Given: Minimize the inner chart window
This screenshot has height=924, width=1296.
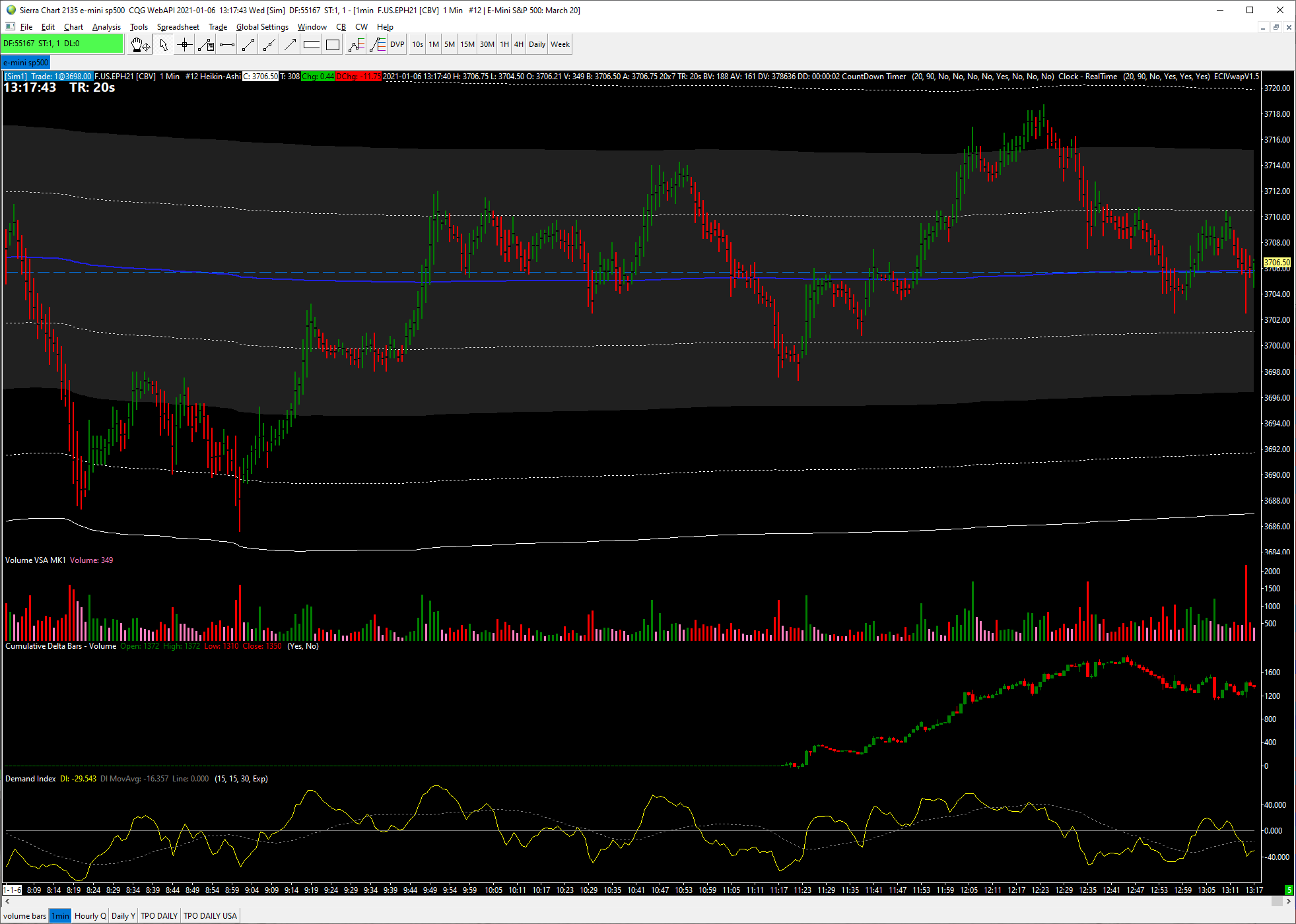Looking at the screenshot, I should [x=1263, y=27].
